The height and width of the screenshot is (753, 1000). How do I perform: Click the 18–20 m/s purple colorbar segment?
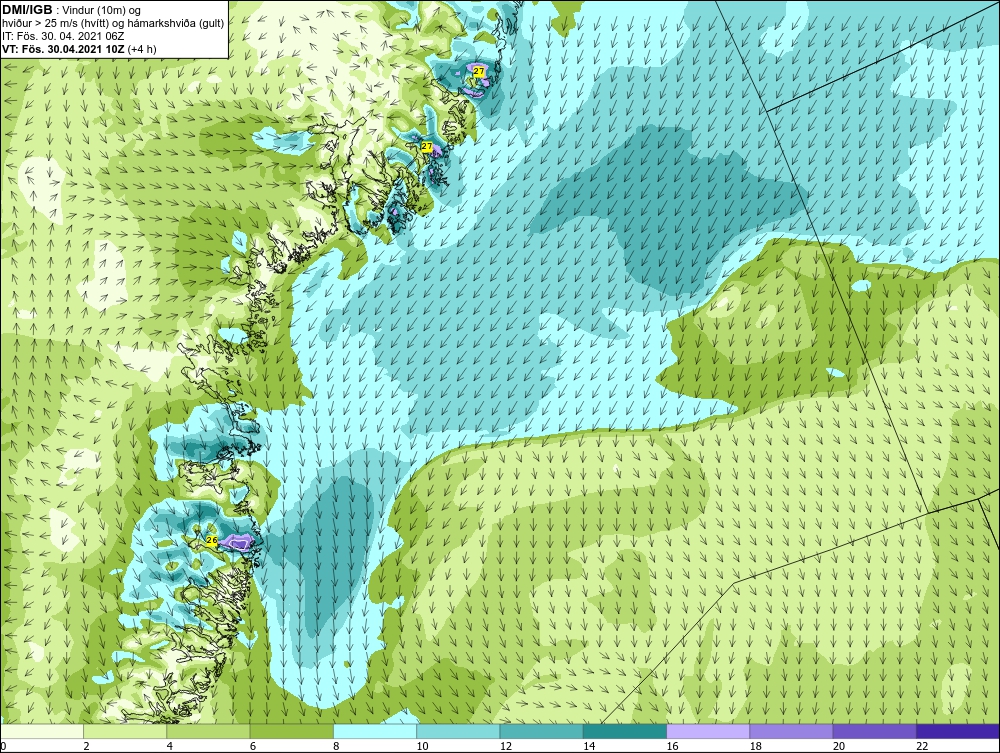coord(791,731)
